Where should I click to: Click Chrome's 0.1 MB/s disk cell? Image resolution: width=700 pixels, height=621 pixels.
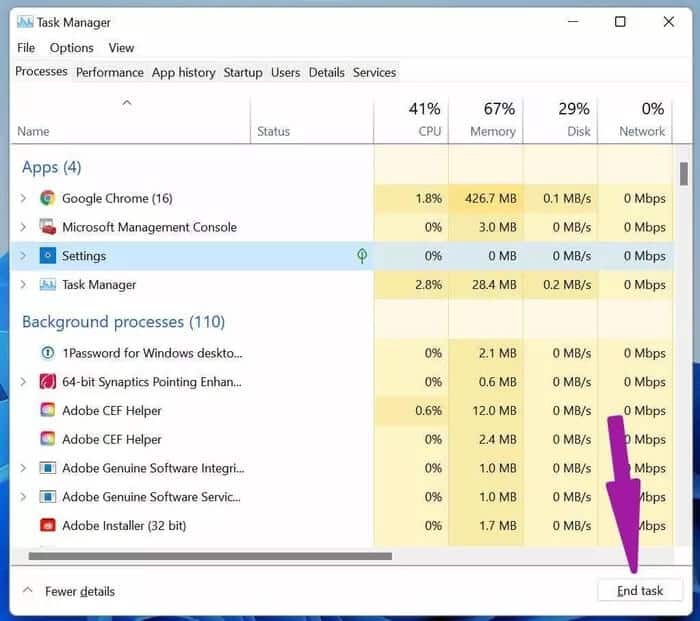(560, 198)
